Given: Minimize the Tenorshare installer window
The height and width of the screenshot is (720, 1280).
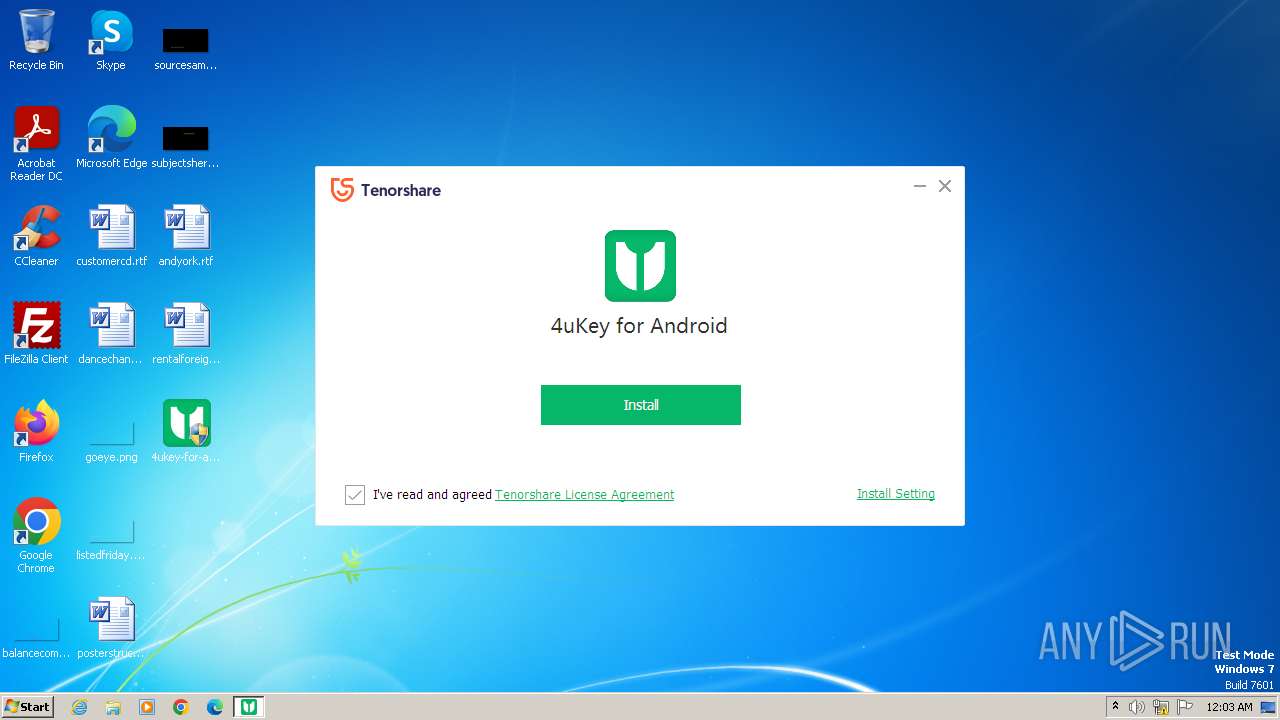Looking at the screenshot, I should [x=919, y=186].
